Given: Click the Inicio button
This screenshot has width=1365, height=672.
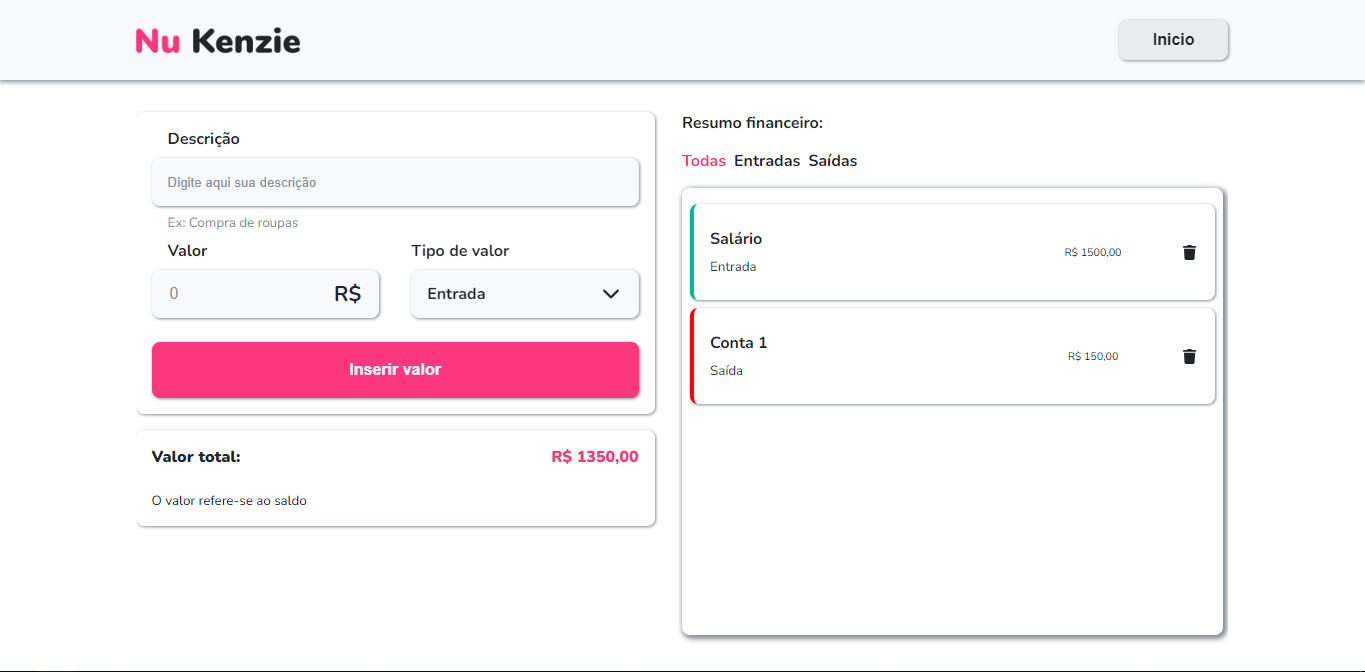Looking at the screenshot, I should pyautogui.click(x=1173, y=40).
